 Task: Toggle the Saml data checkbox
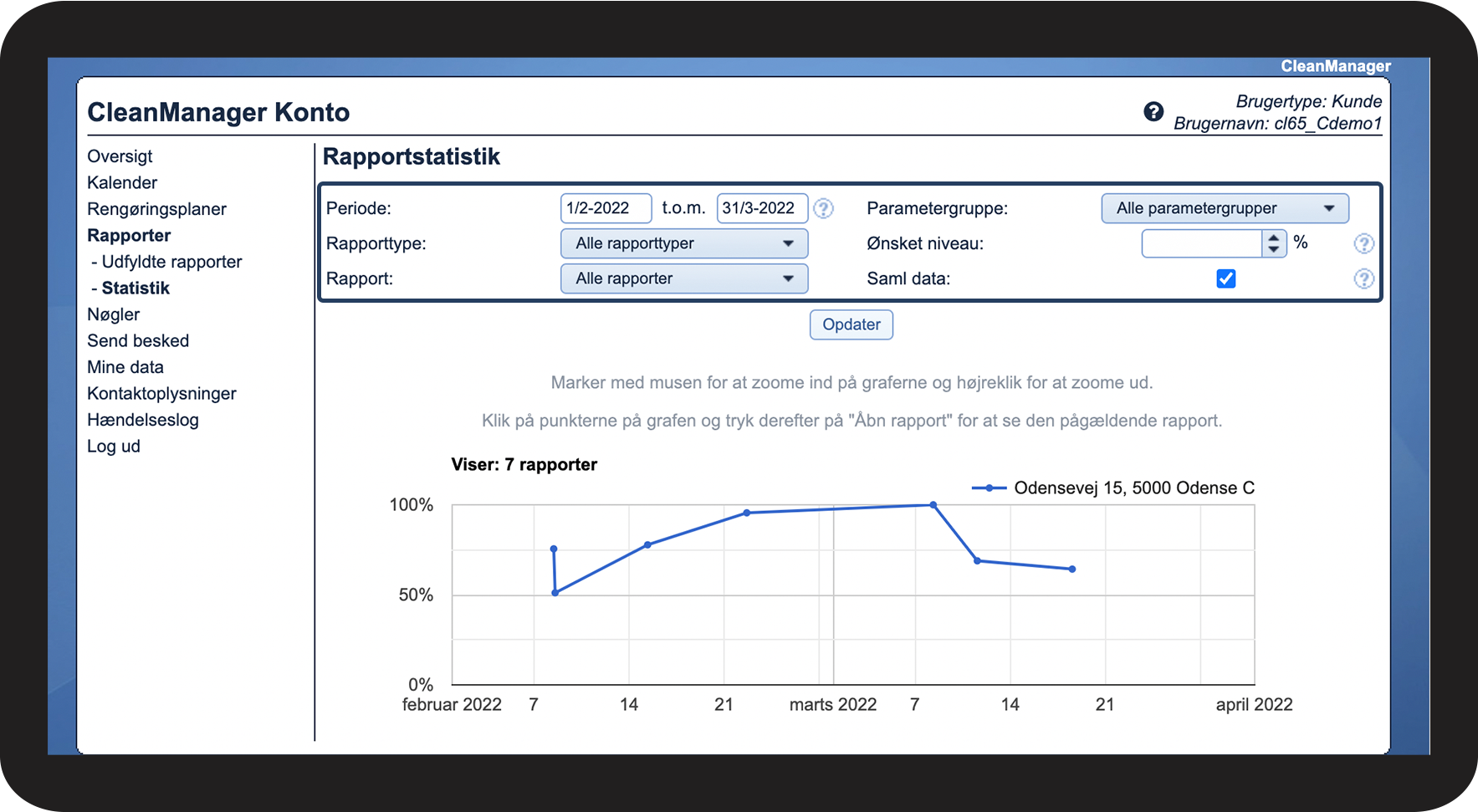coord(1226,278)
